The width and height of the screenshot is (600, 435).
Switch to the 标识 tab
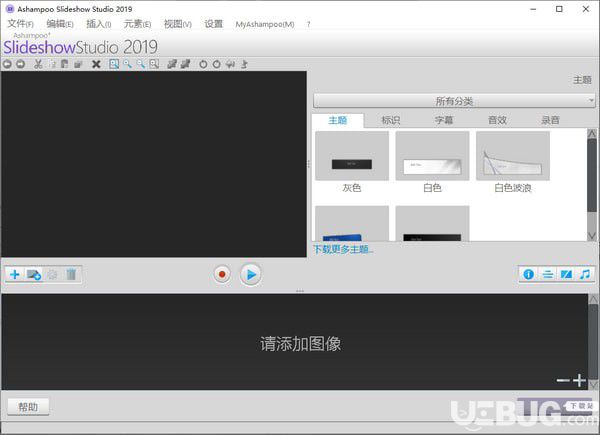point(391,121)
